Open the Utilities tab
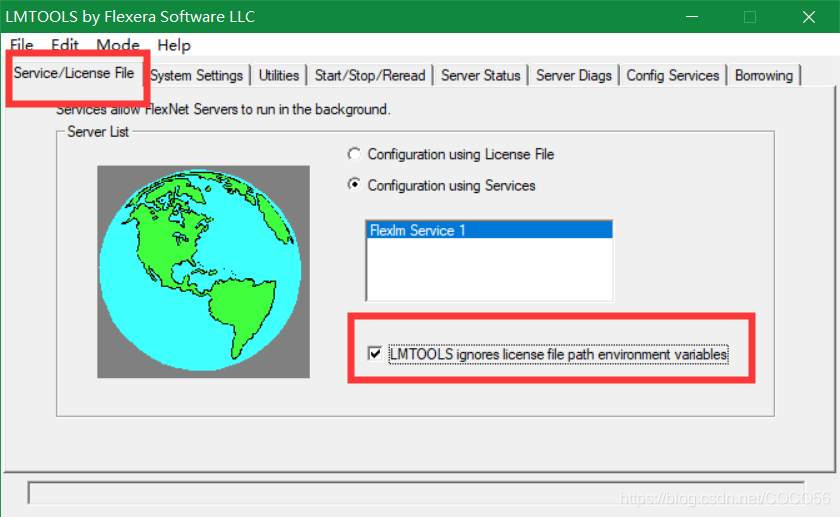 [279, 75]
